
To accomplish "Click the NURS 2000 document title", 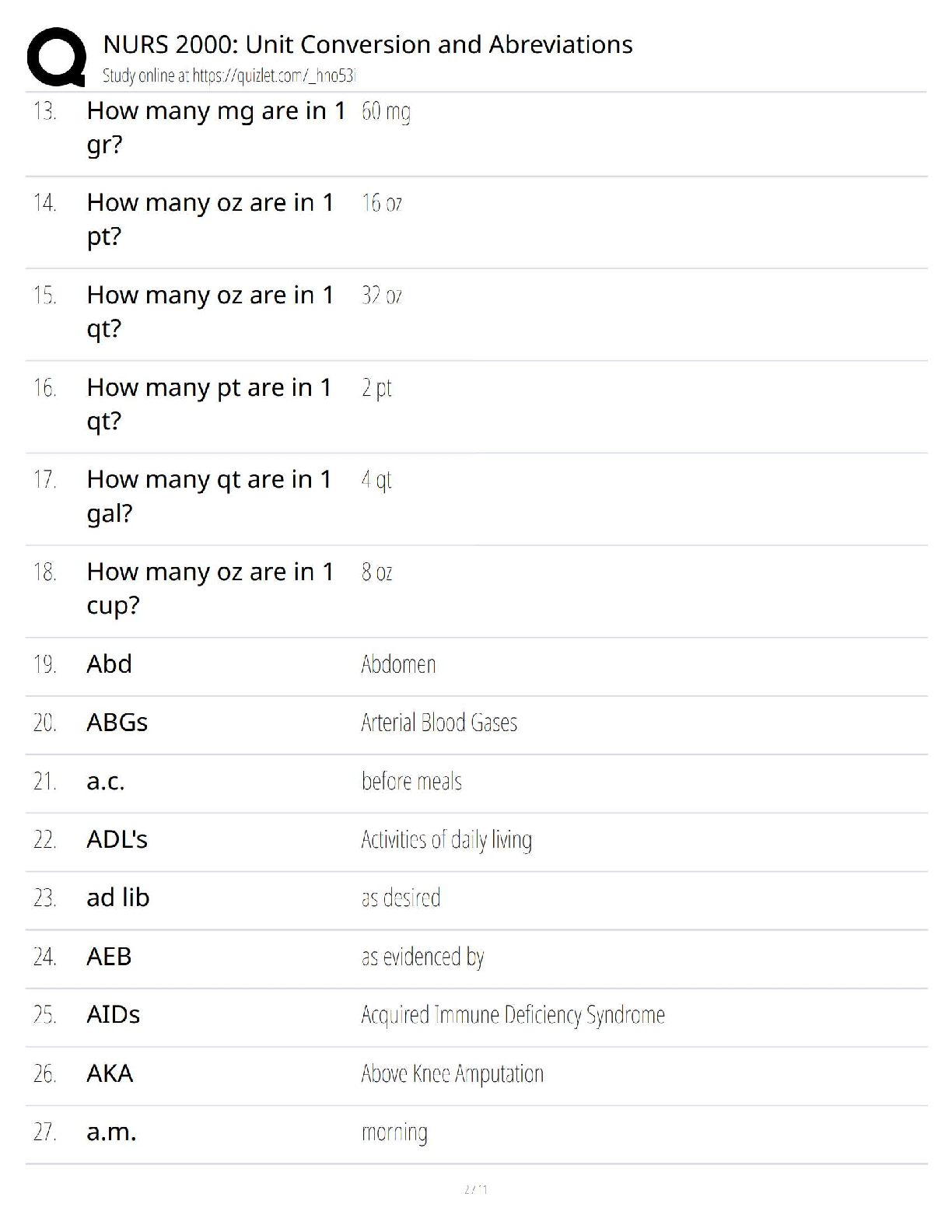I will click(367, 44).
